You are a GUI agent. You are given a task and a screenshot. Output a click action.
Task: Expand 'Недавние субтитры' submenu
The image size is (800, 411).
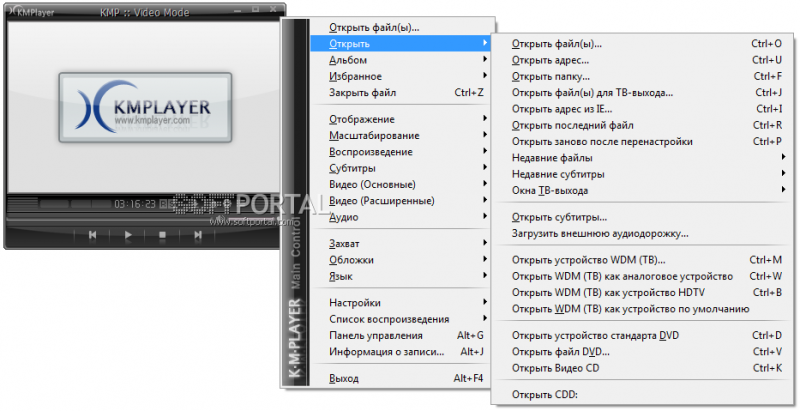click(x=644, y=174)
